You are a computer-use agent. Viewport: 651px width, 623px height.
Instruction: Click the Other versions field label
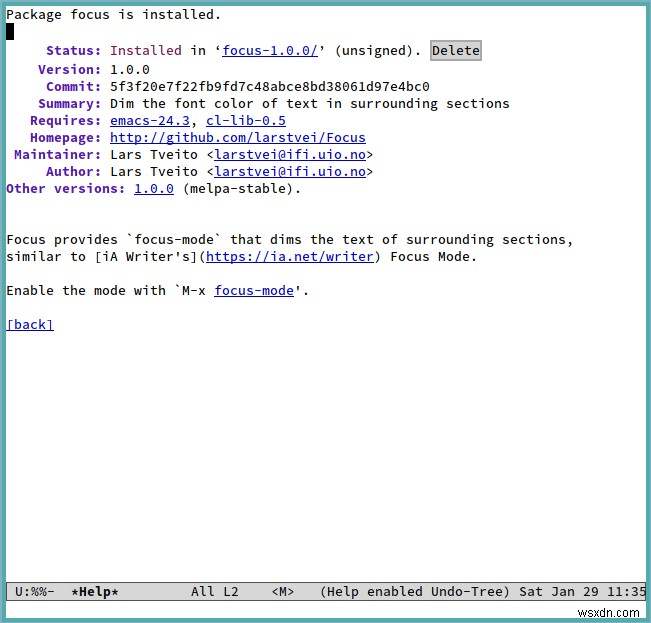66,189
